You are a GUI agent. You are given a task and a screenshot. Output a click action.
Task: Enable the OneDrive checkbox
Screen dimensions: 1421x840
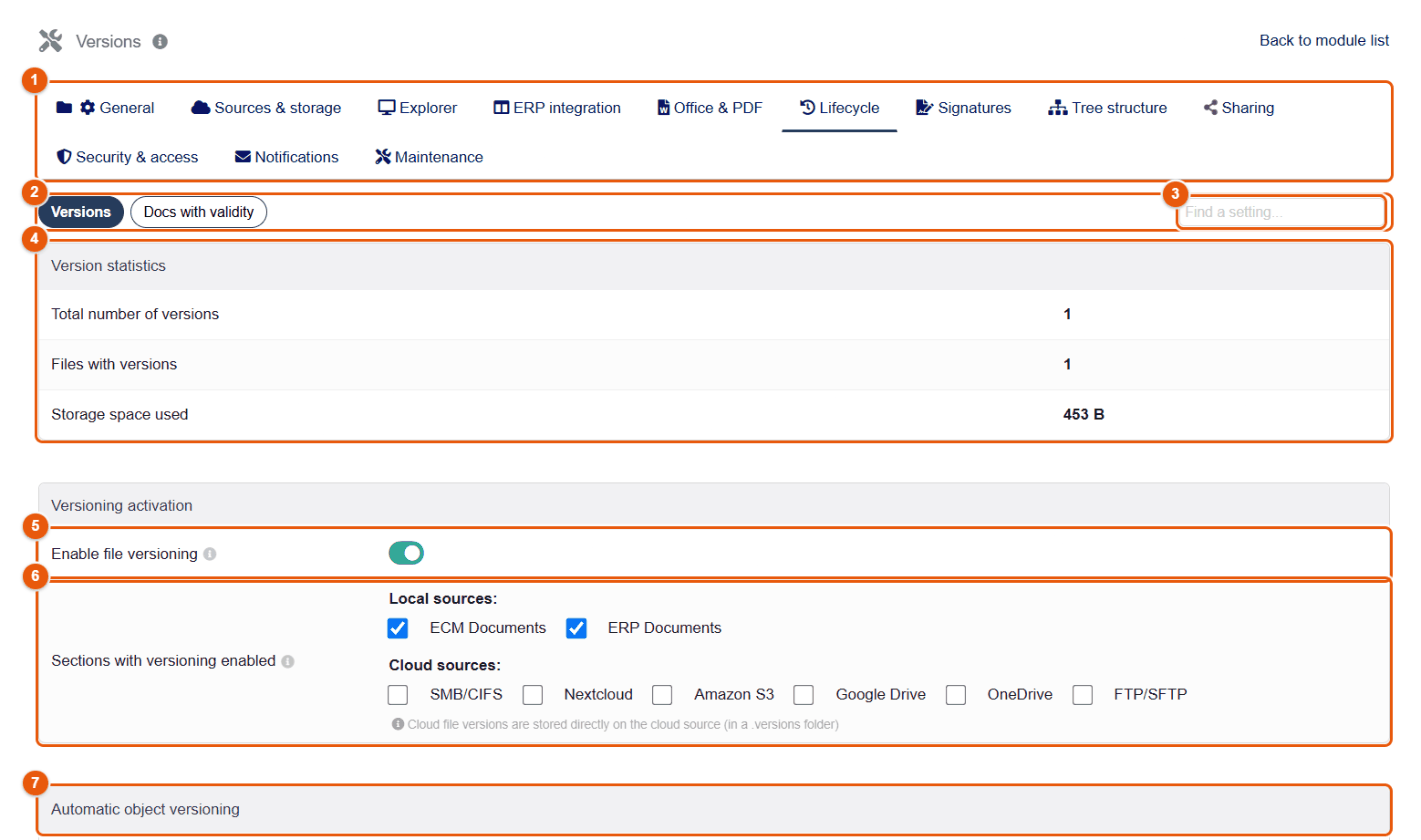pos(956,694)
